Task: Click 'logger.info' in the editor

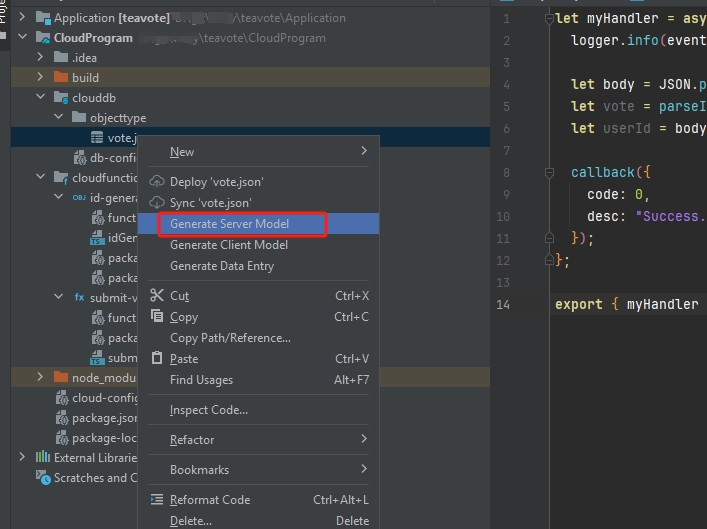Action: (615, 40)
